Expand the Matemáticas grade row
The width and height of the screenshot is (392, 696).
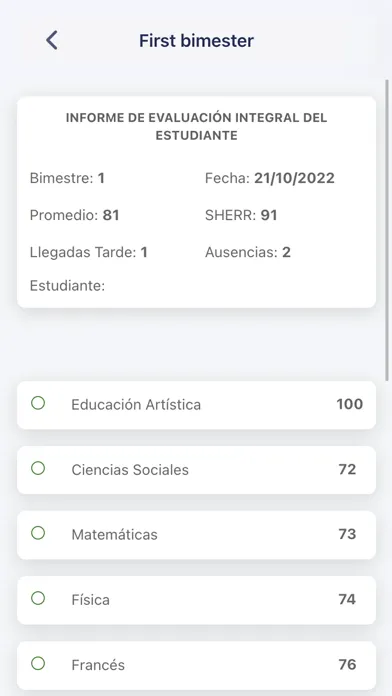pyautogui.click(x=196, y=535)
